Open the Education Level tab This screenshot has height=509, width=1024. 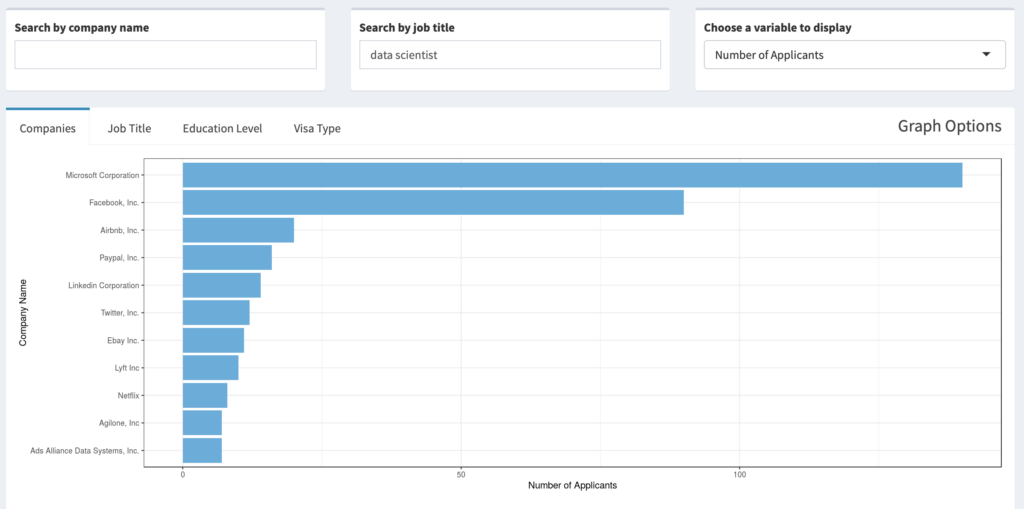click(223, 128)
